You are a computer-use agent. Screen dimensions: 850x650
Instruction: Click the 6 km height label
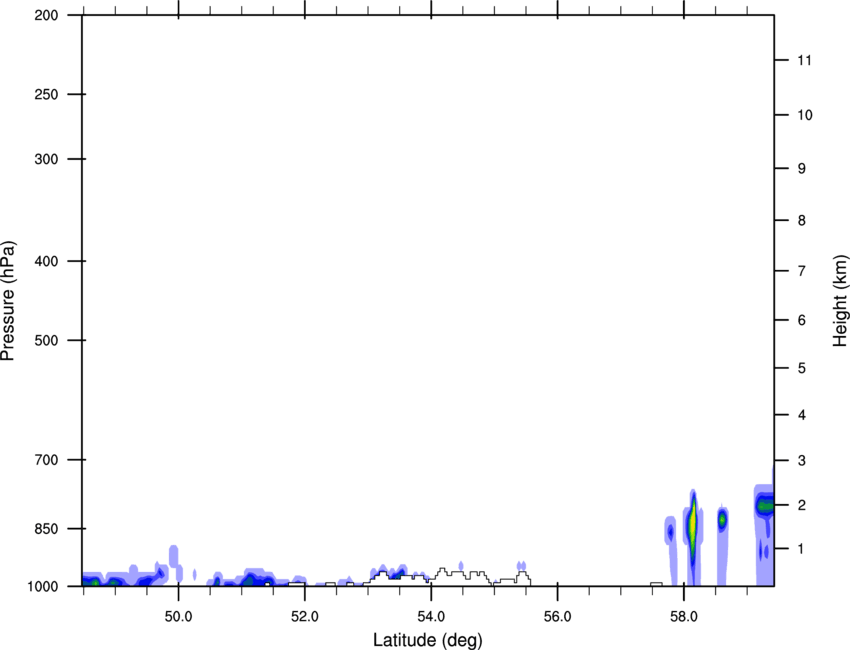(802, 320)
